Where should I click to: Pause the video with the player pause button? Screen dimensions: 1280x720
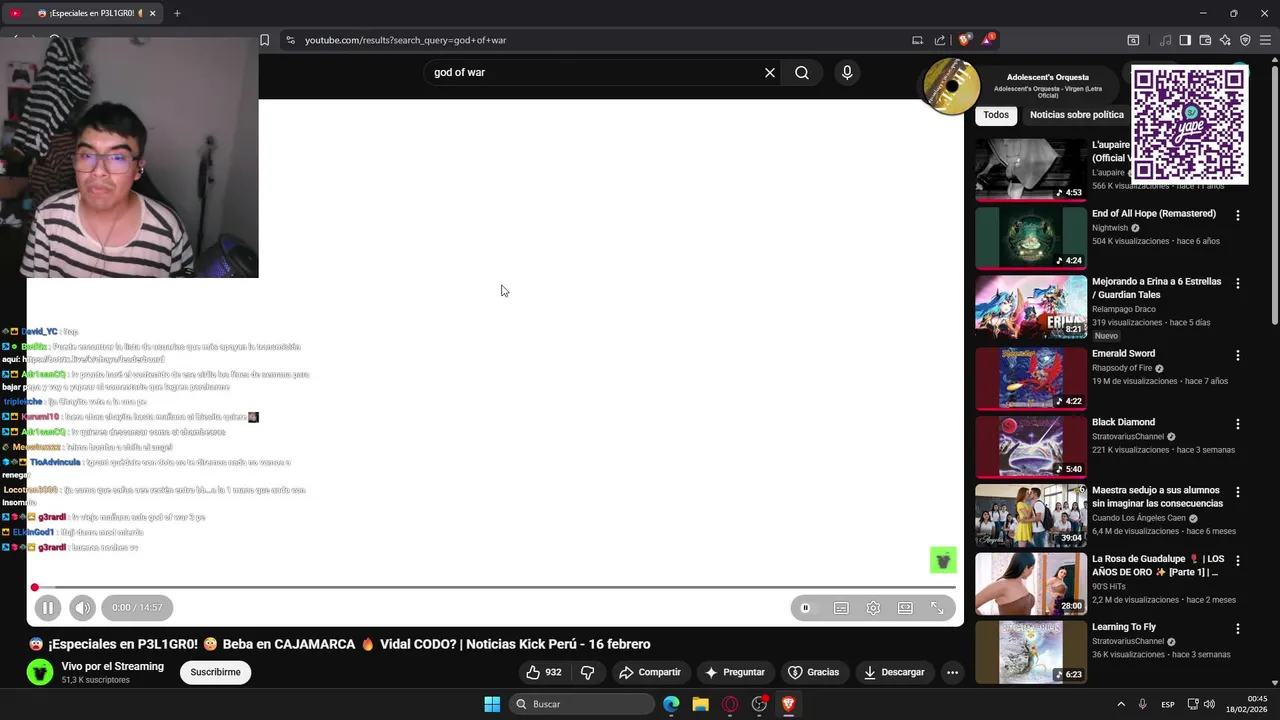[47, 607]
